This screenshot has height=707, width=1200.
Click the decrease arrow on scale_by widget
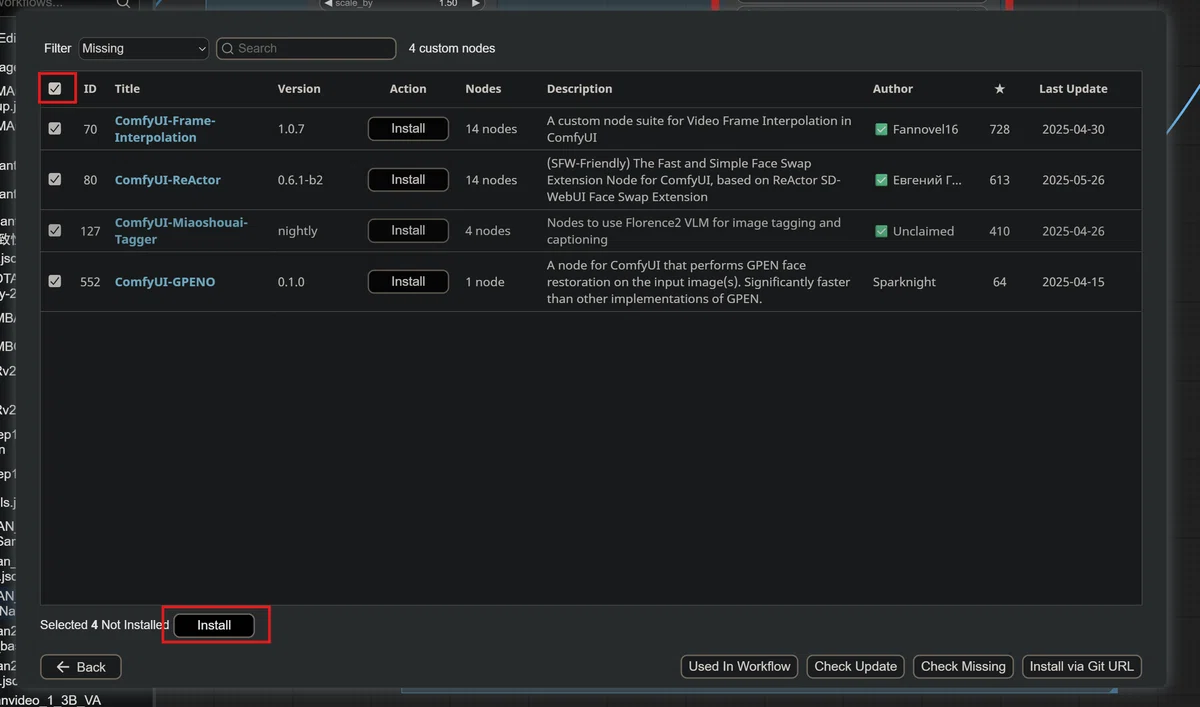click(x=328, y=4)
